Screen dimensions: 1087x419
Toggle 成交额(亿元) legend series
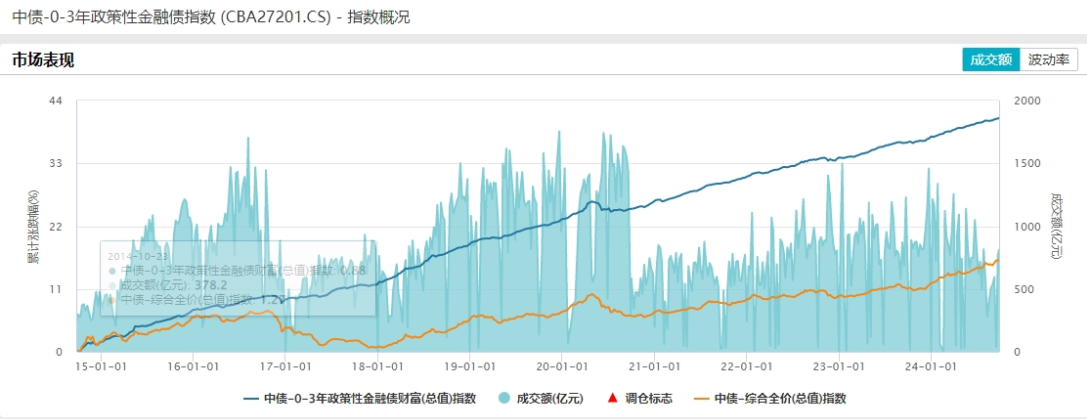coord(541,398)
